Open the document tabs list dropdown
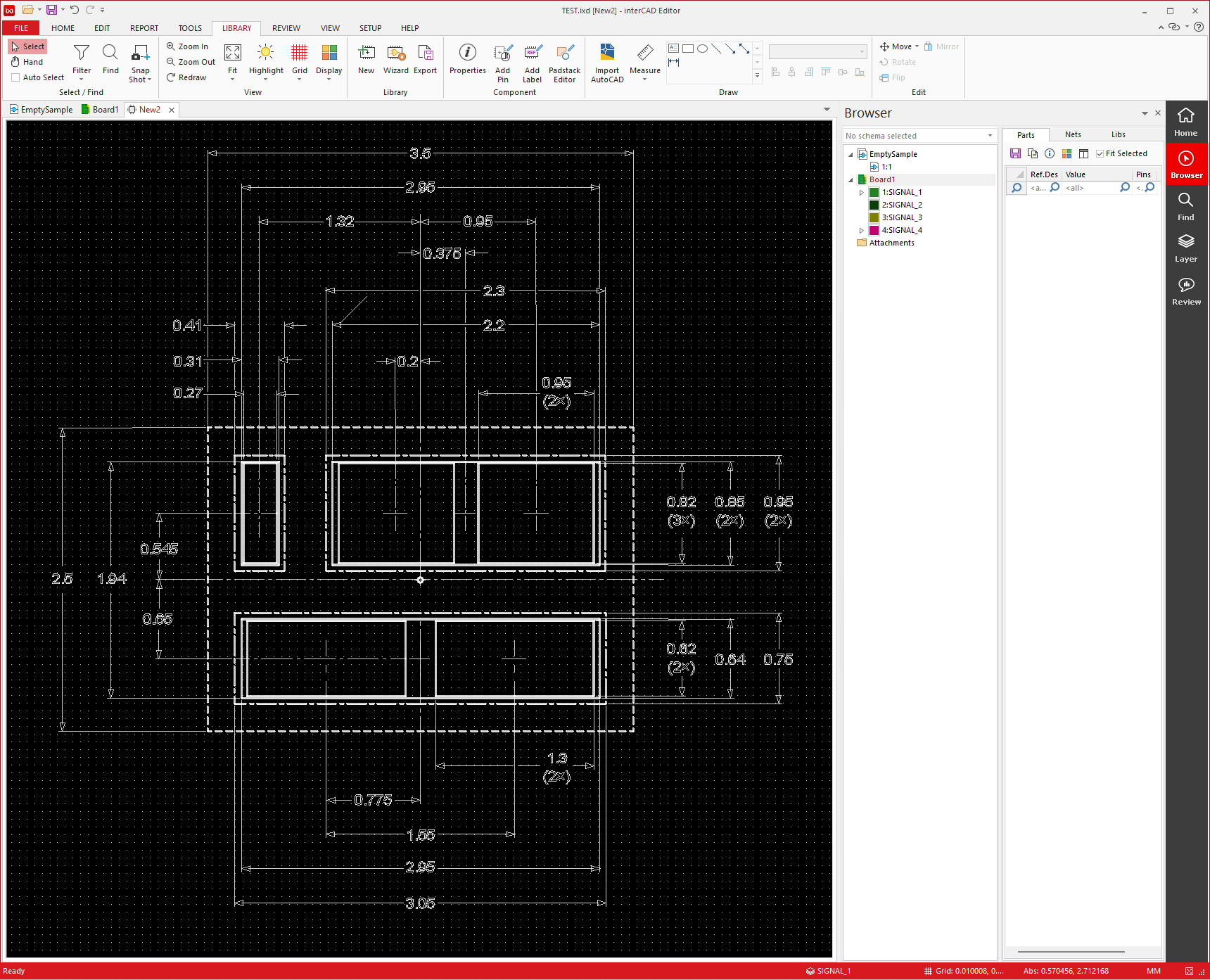Screen dimensions: 1210x980 827,110
